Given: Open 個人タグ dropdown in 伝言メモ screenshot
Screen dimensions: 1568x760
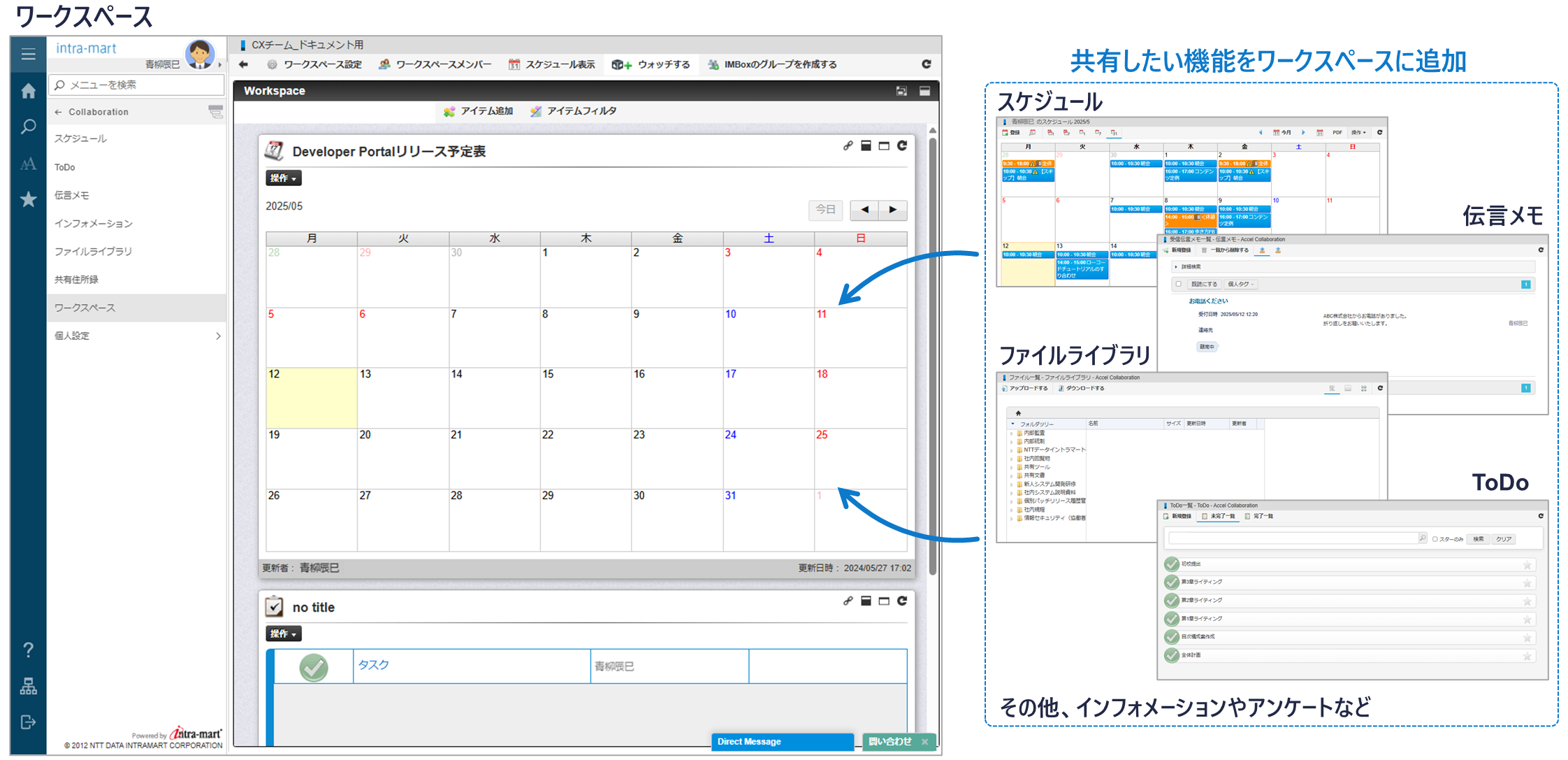Looking at the screenshot, I should coord(1240,284).
